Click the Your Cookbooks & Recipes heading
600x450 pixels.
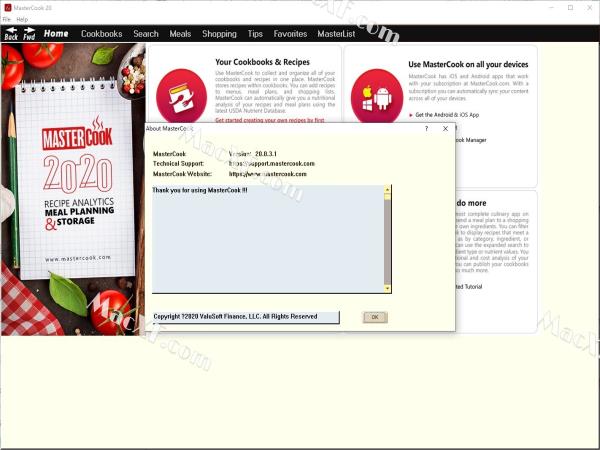click(x=262, y=62)
